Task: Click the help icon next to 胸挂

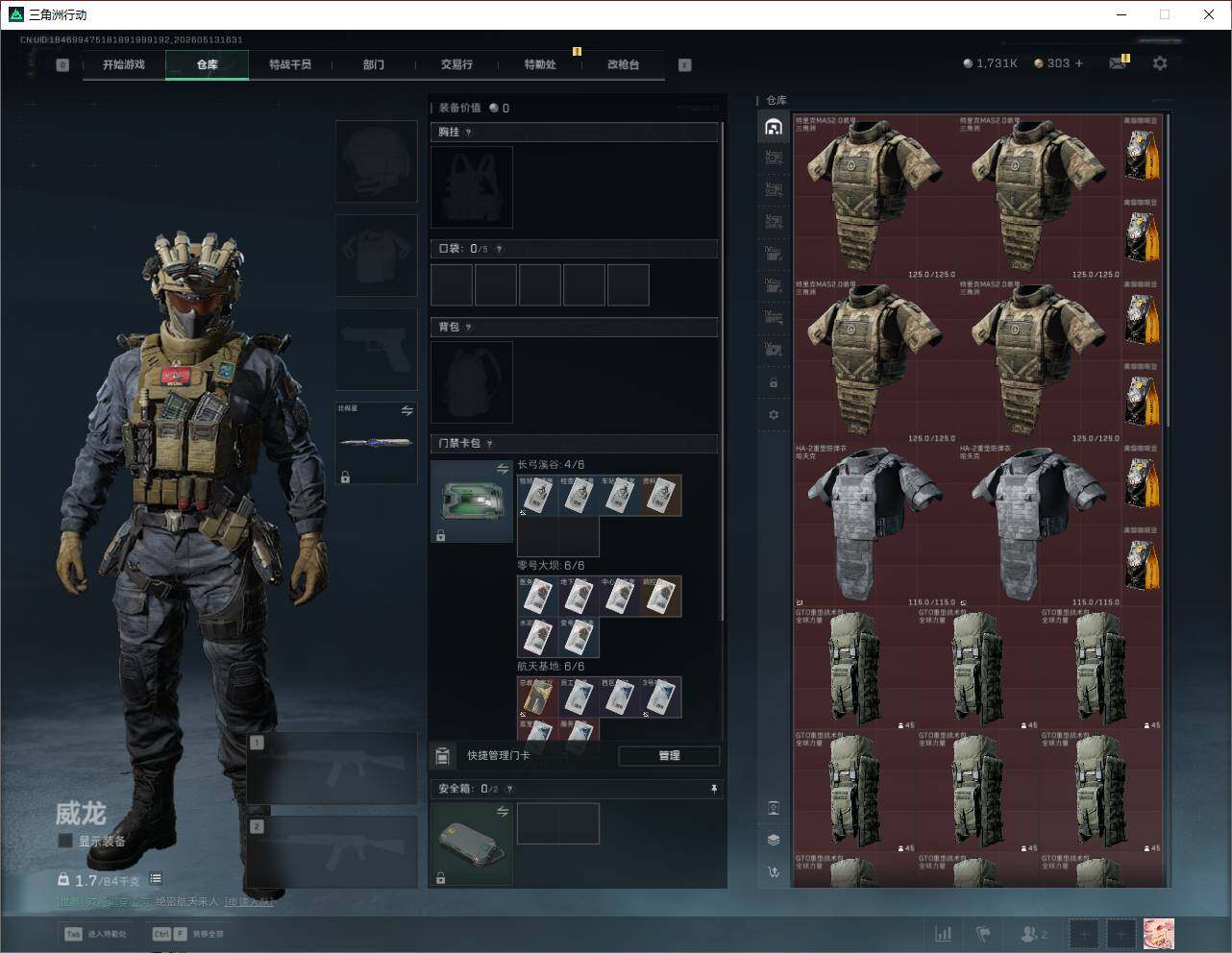Action: tap(468, 133)
